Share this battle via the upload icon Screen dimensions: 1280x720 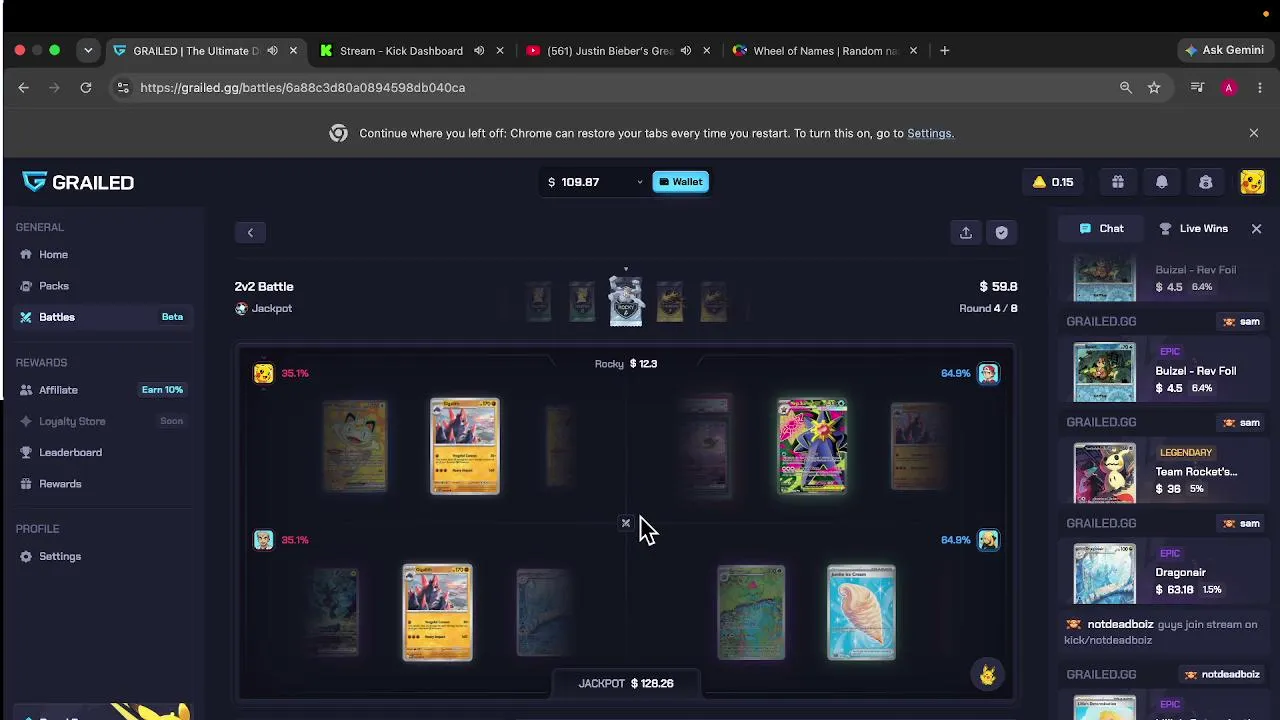tap(966, 233)
